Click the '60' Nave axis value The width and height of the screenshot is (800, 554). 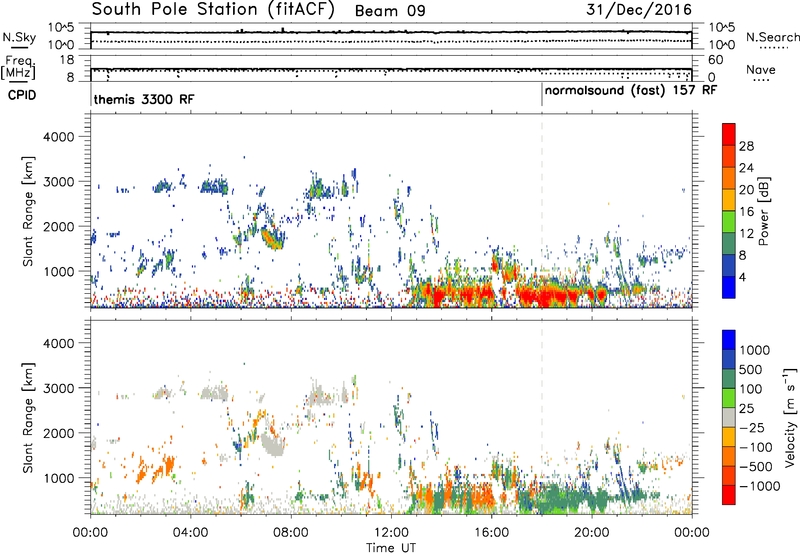coord(715,60)
